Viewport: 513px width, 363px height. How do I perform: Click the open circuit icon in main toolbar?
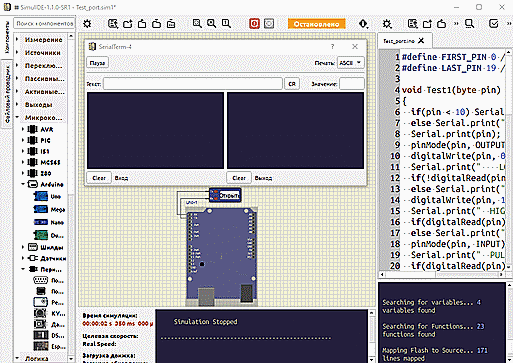click(128, 24)
